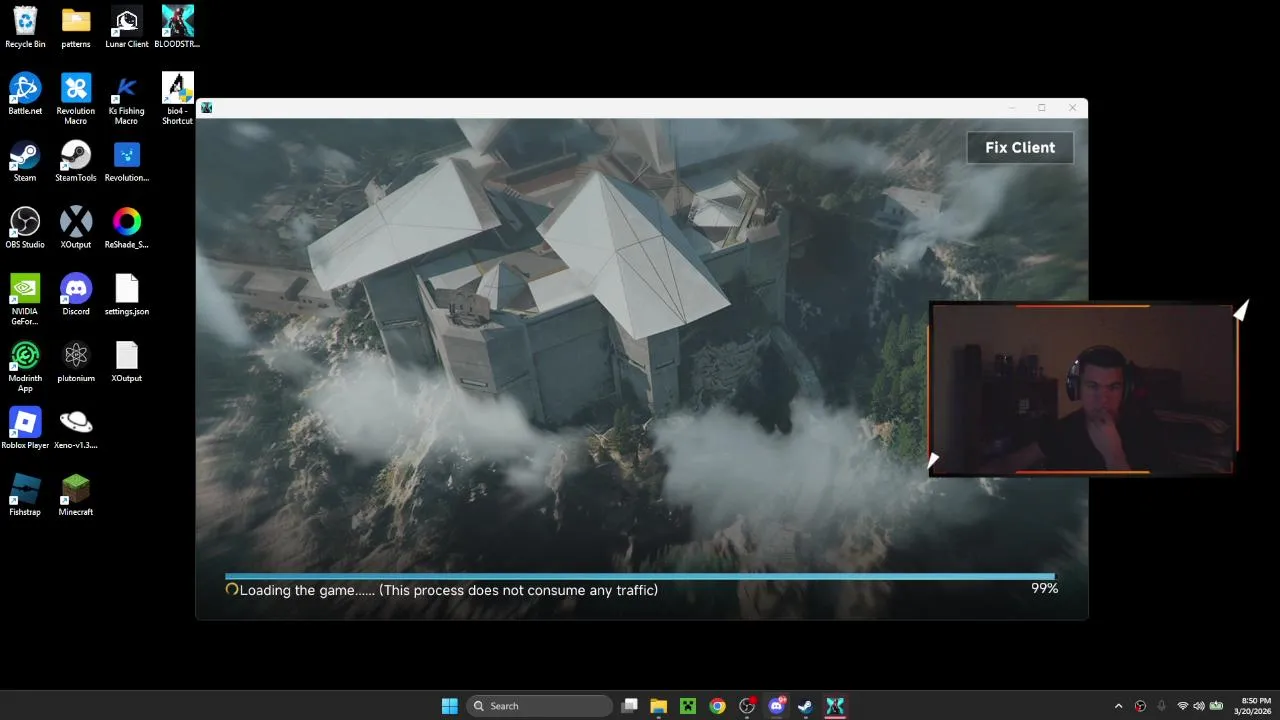Select the Minecraft desktop icon

point(76,496)
